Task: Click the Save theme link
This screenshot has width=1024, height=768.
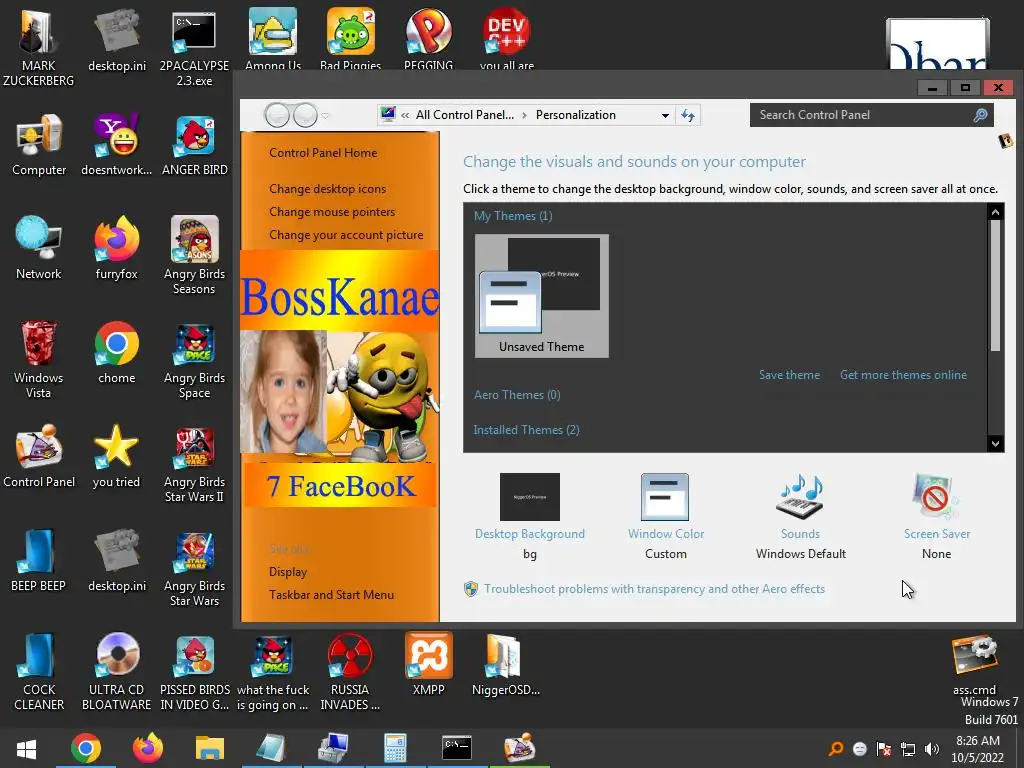Action: 789,375
